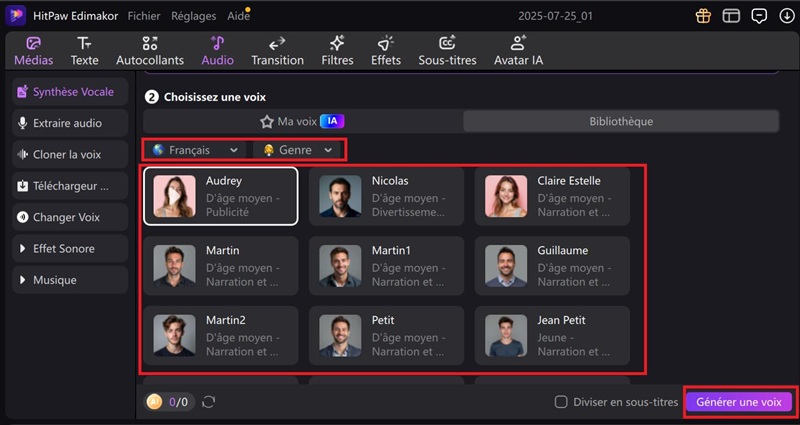
Task: Click the gift box icon
Action: 704,16
